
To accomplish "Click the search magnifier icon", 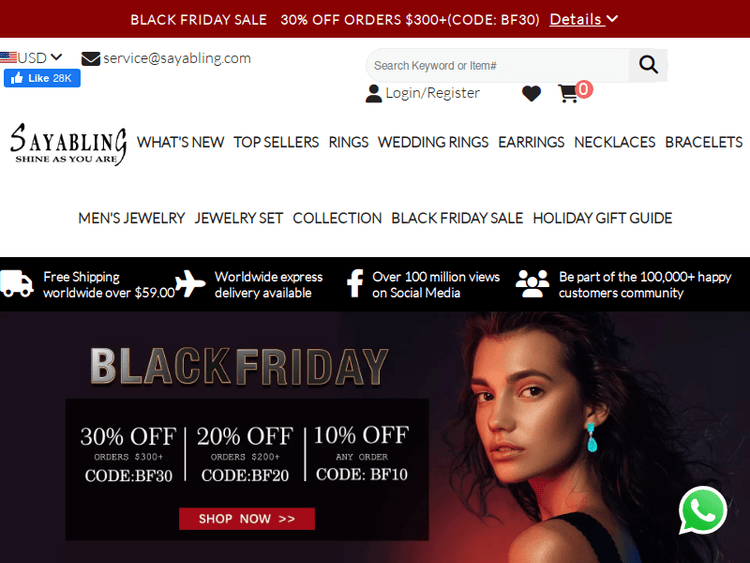I will pos(648,65).
